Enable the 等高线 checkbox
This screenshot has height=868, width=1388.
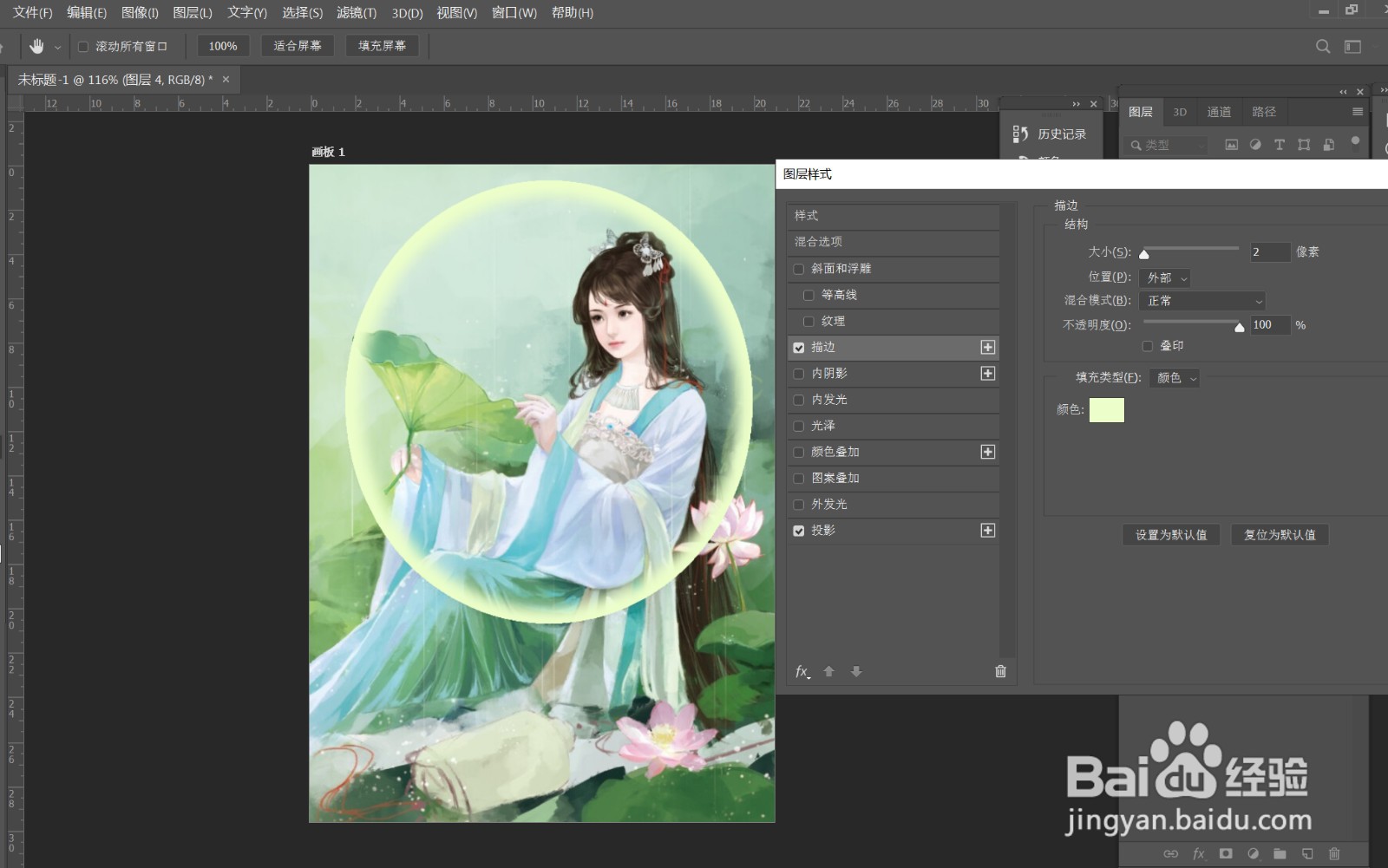(x=809, y=295)
